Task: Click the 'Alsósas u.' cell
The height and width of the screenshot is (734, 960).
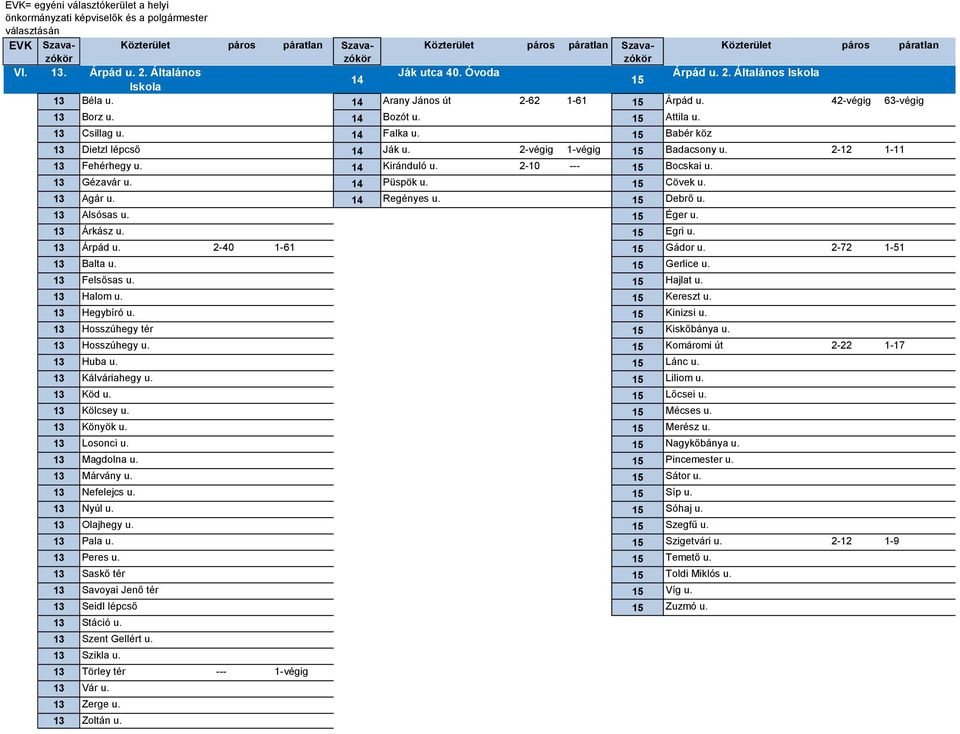Action: click(x=105, y=215)
